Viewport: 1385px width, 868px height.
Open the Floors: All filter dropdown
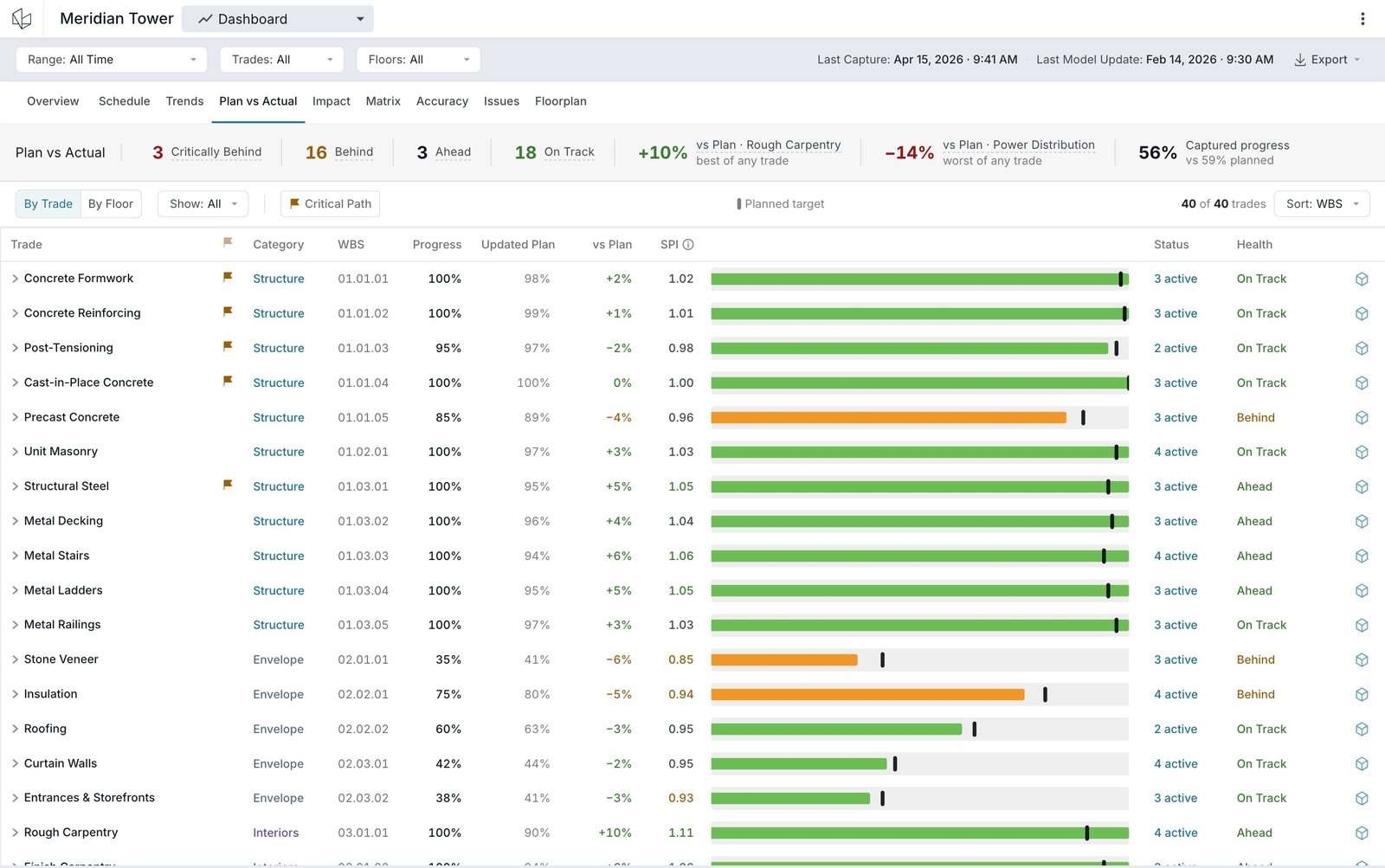[x=418, y=60]
